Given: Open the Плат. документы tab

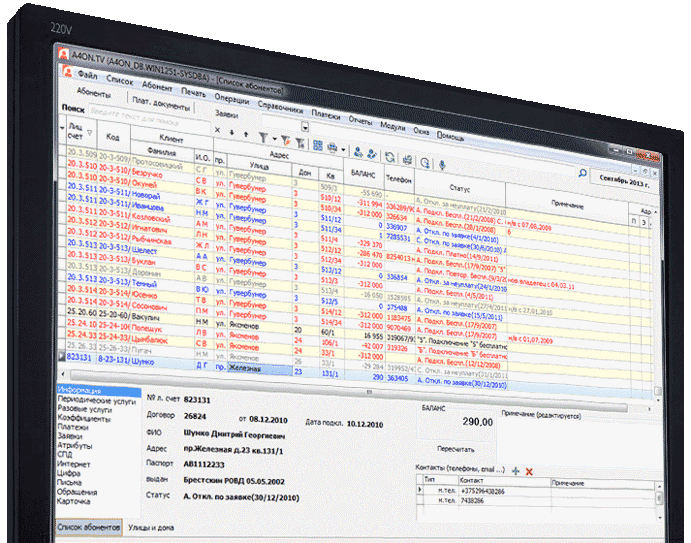Looking at the screenshot, I should pos(161,104).
